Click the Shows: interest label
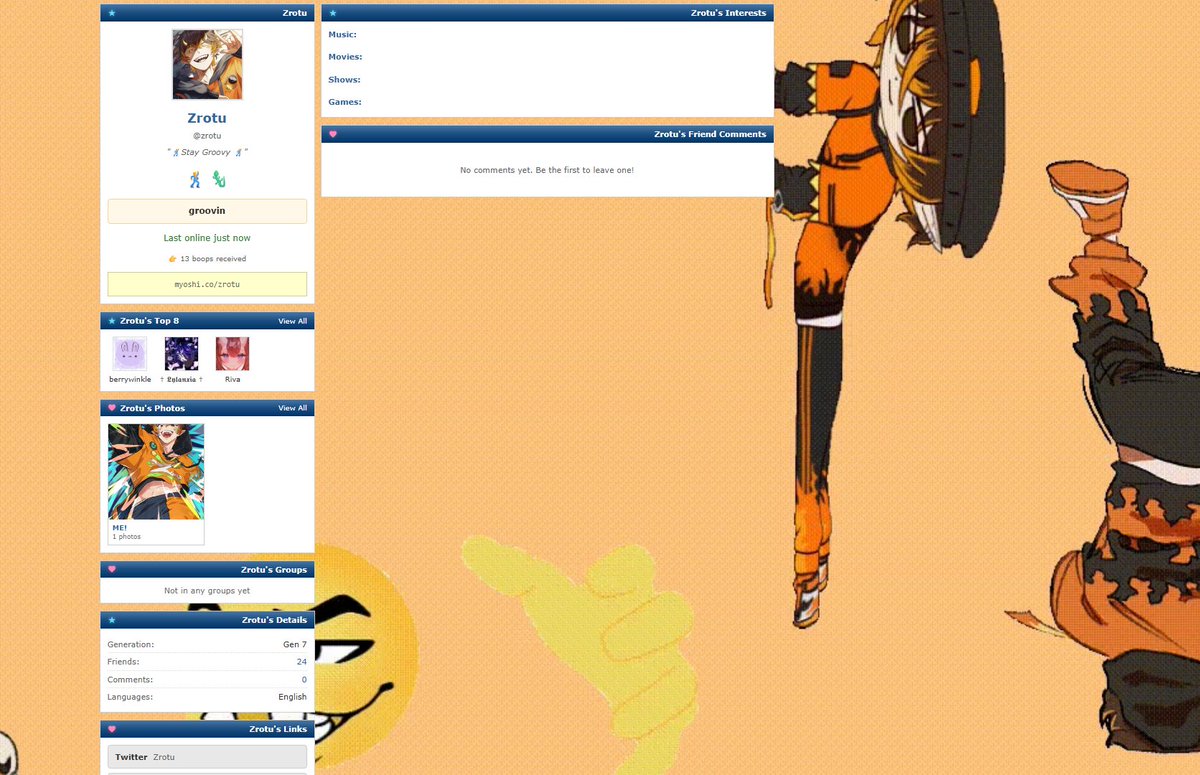This screenshot has width=1200, height=775. (344, 80)
